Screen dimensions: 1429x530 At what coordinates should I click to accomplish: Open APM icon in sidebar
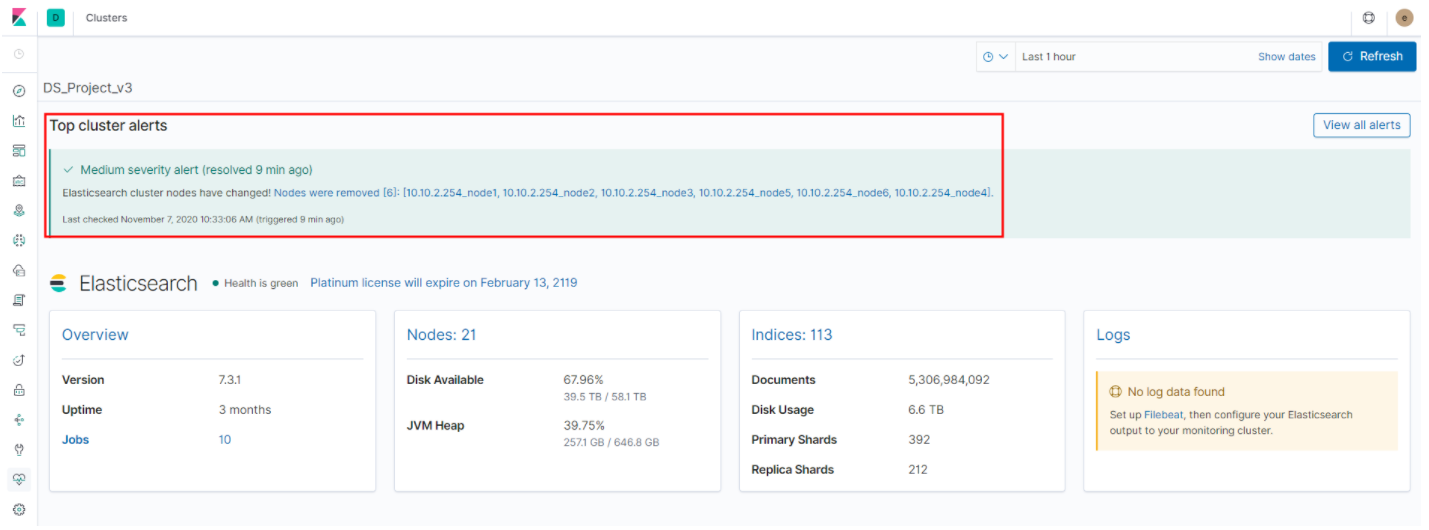pos(19,330)
